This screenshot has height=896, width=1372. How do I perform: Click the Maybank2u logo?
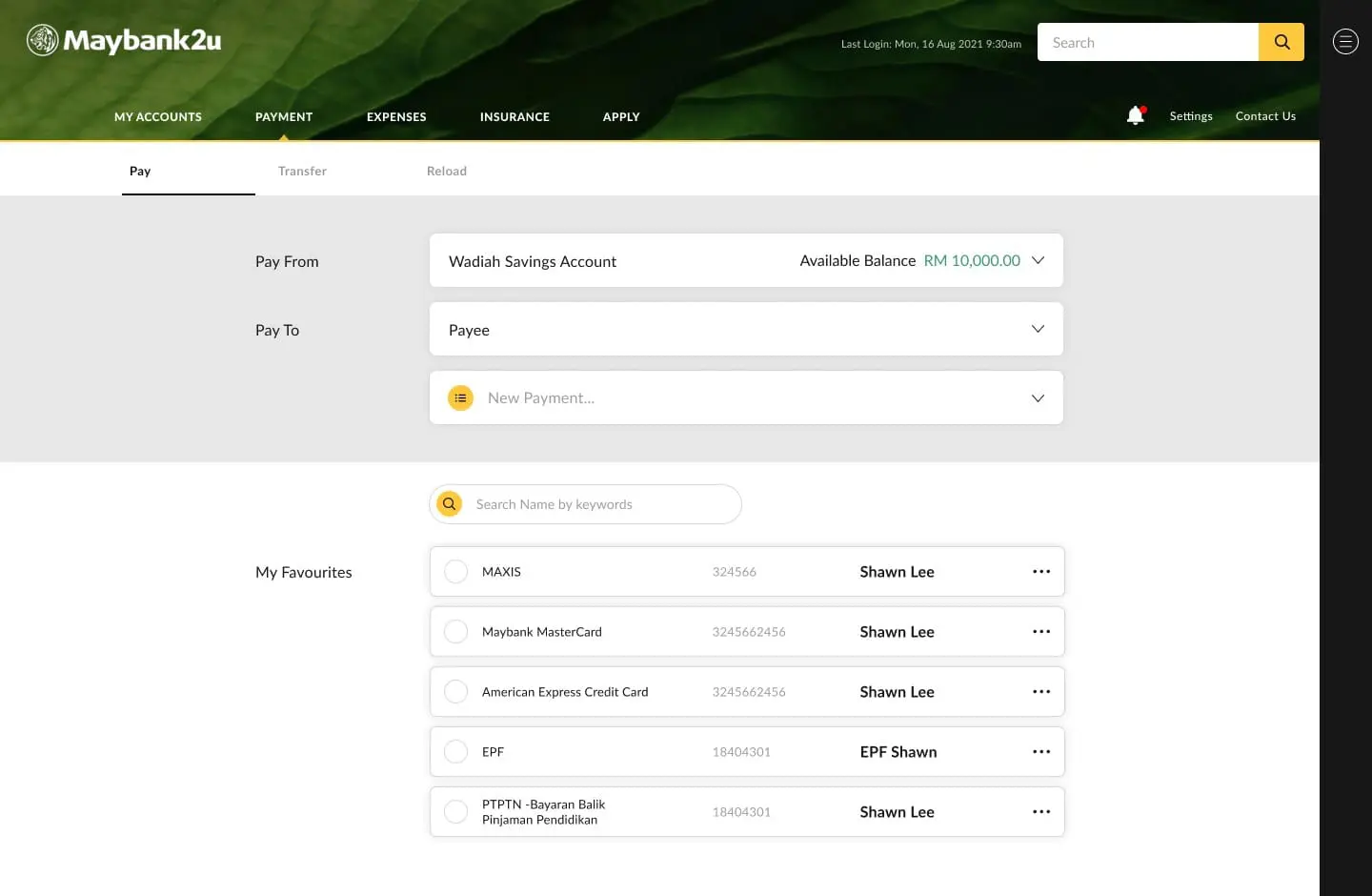pos(124,40)
